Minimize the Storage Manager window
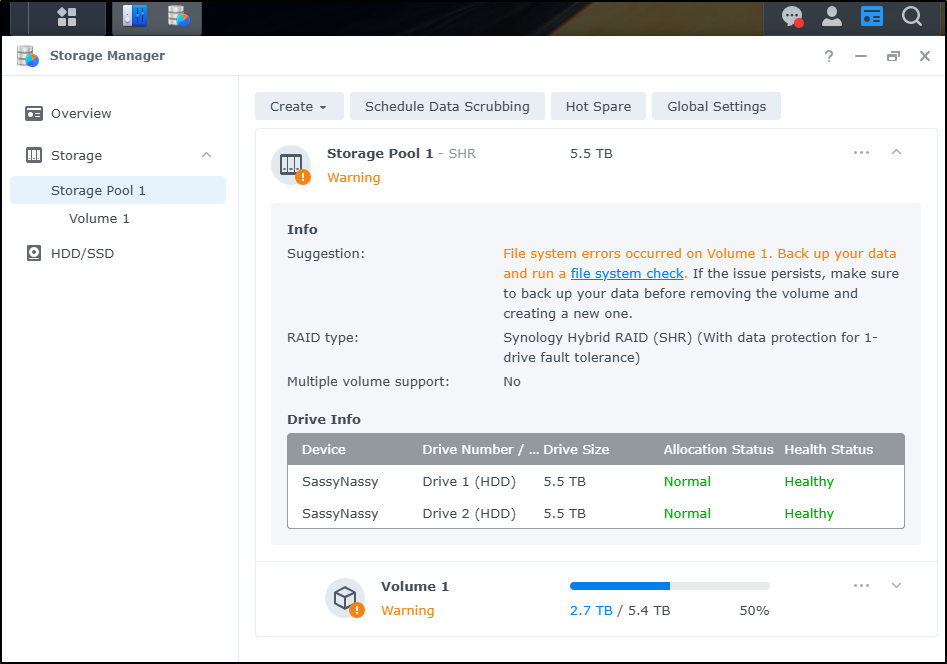Viewport: 947px width, 664px height. pyautogui.click(x=861, y=56)
